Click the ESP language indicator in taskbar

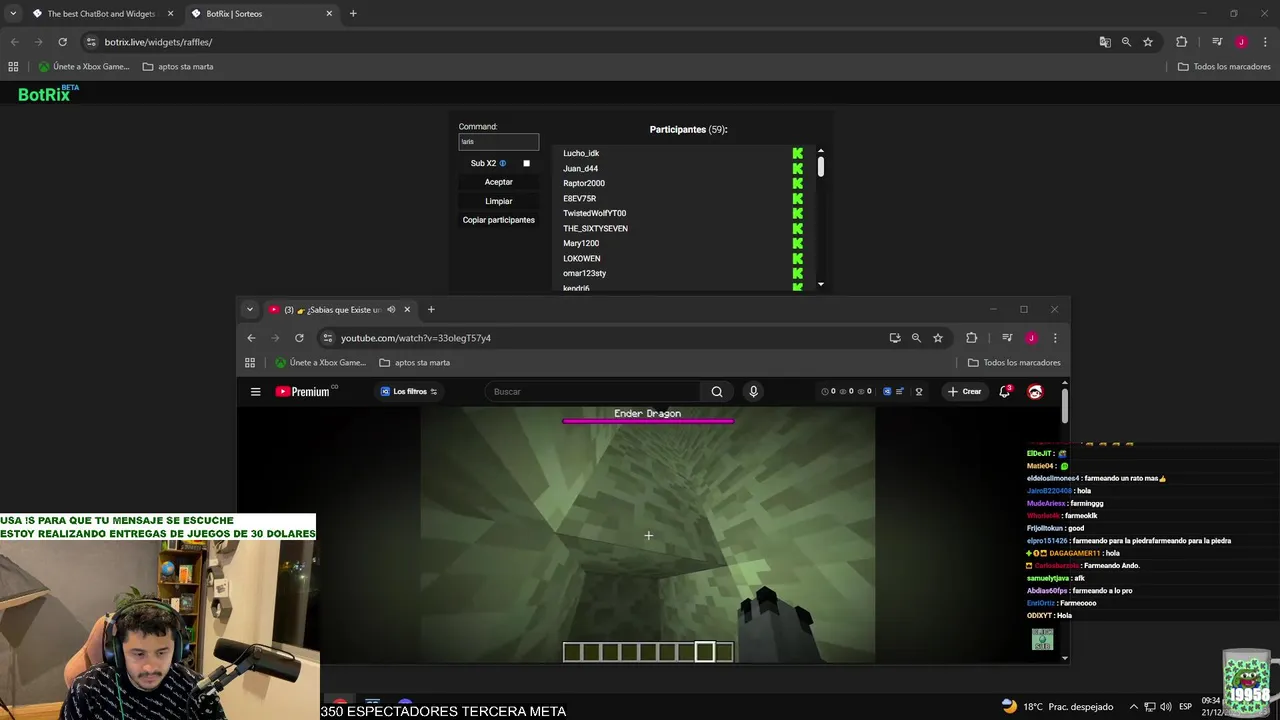pyautogui.click(x=1185, y=706)
